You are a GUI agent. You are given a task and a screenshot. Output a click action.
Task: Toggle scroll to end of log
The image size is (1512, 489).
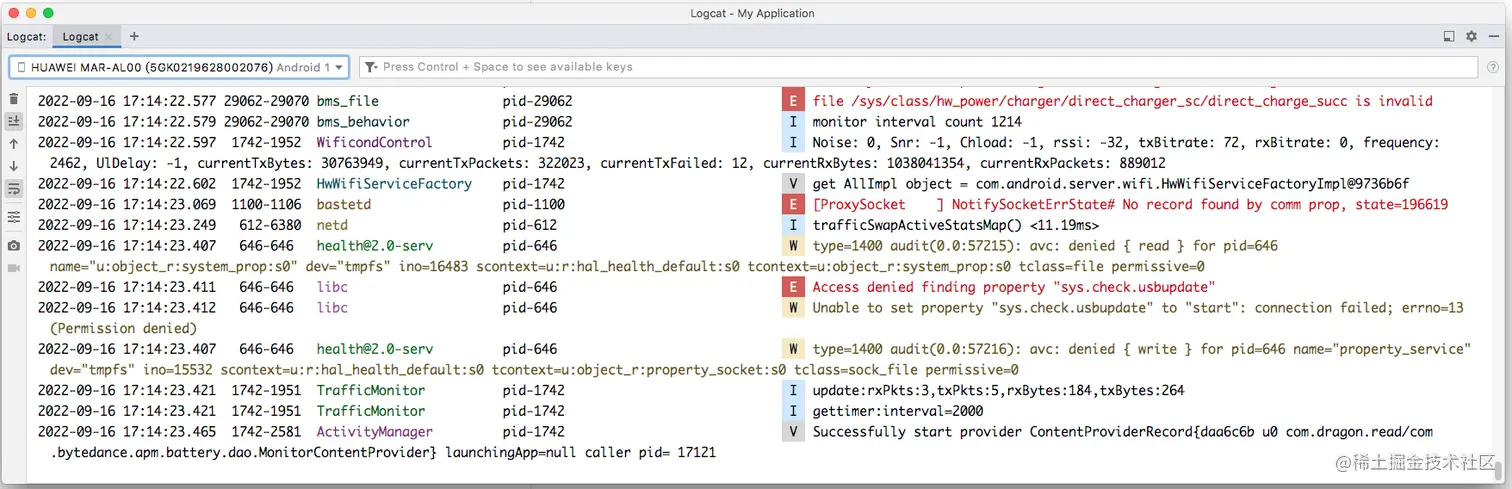13,121
